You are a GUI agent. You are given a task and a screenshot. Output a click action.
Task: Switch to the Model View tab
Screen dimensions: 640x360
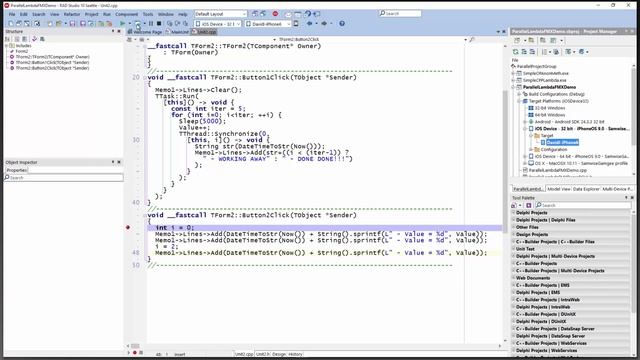click(x=558, y=189)
